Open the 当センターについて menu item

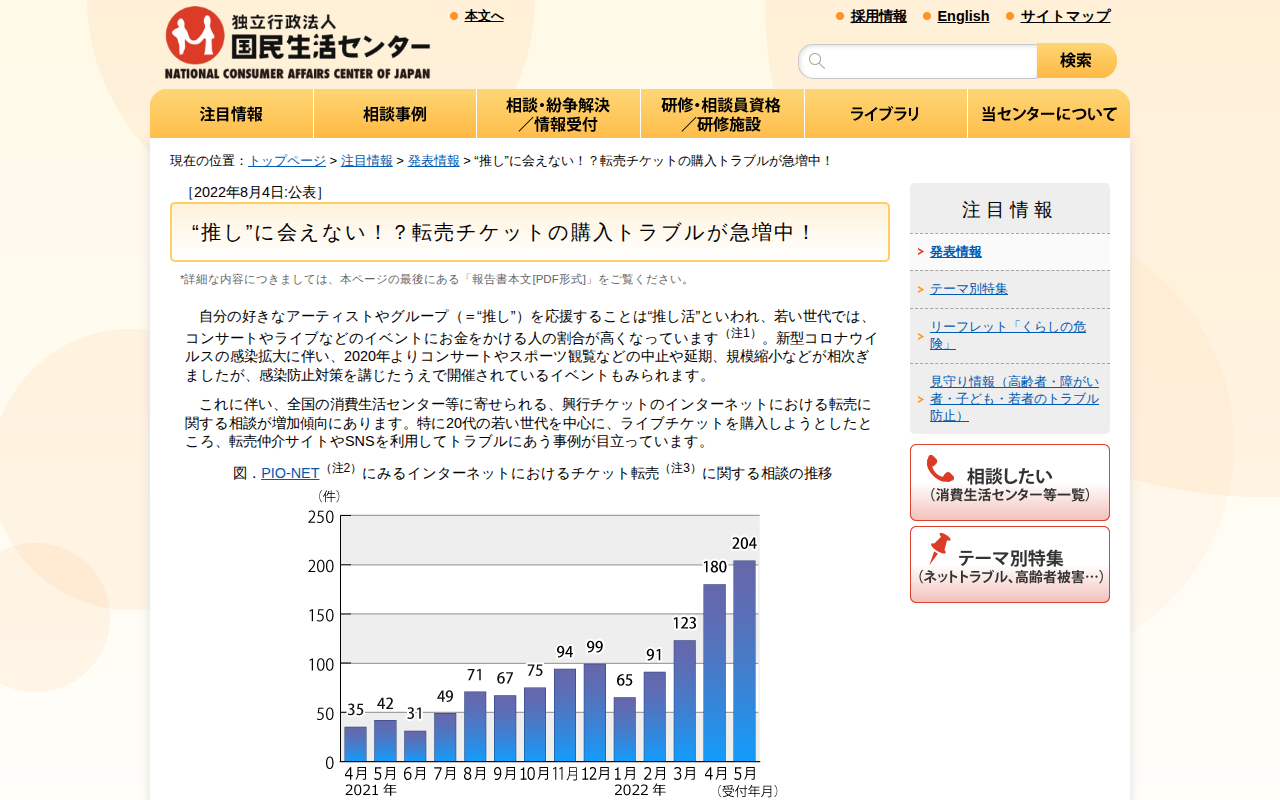(1048, 113)
